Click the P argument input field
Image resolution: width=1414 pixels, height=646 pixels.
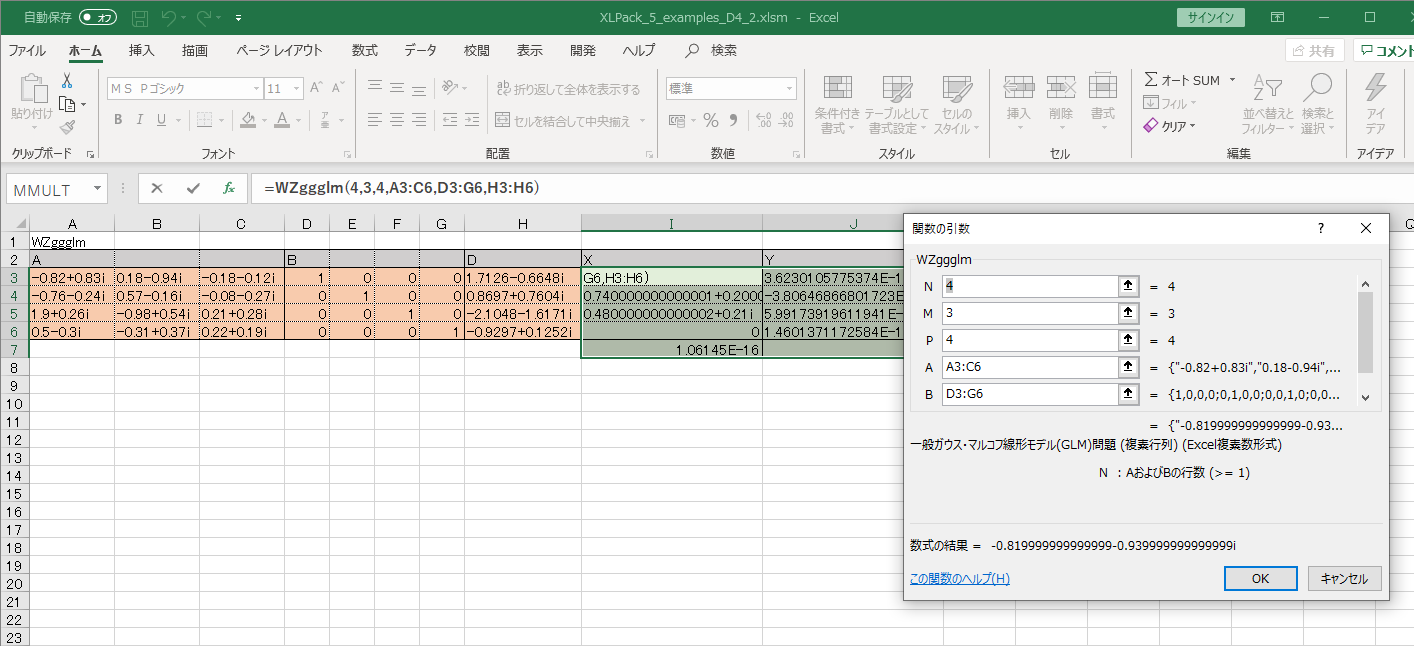(1028, 340)
